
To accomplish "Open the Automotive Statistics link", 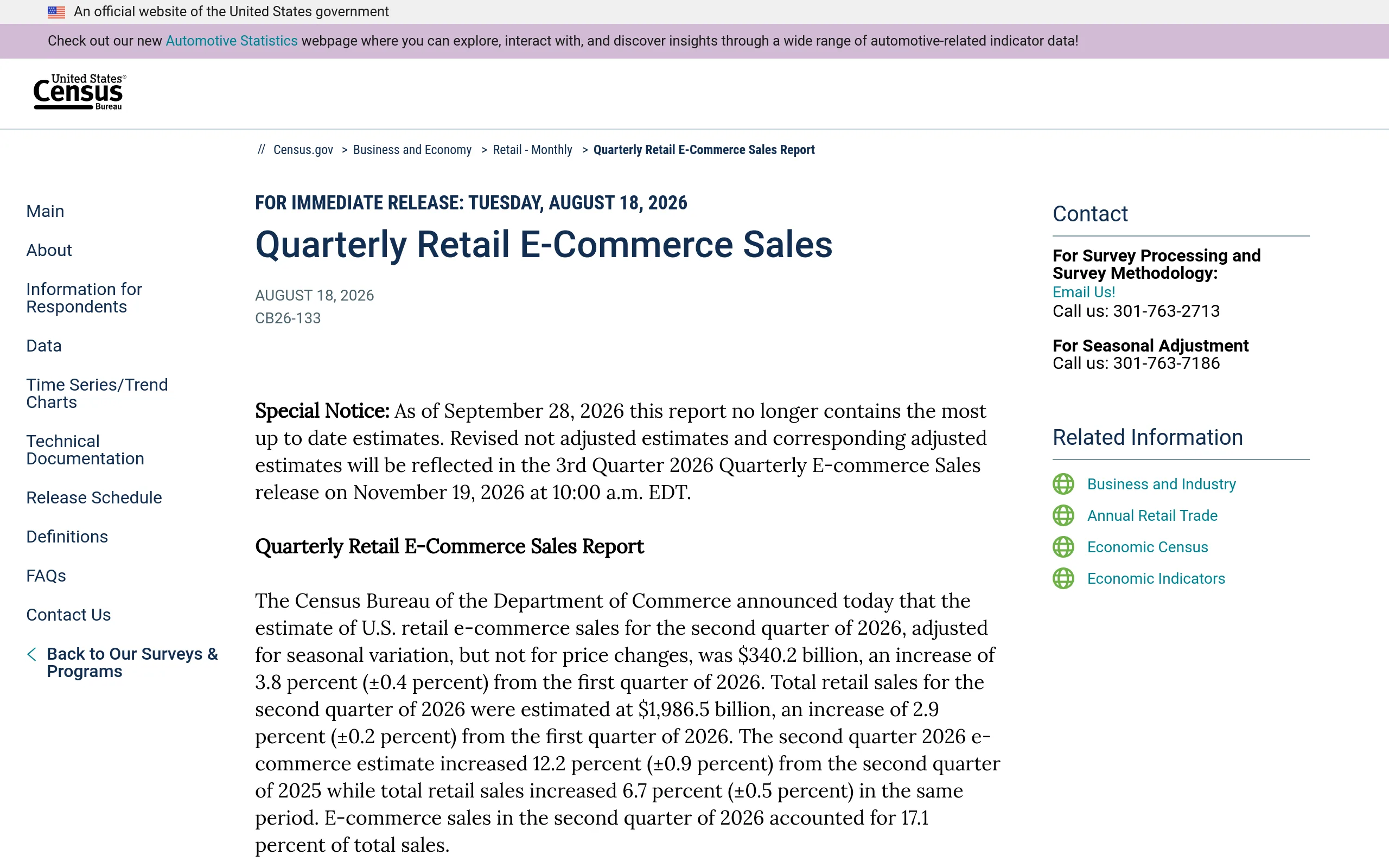I will [231, 41].
